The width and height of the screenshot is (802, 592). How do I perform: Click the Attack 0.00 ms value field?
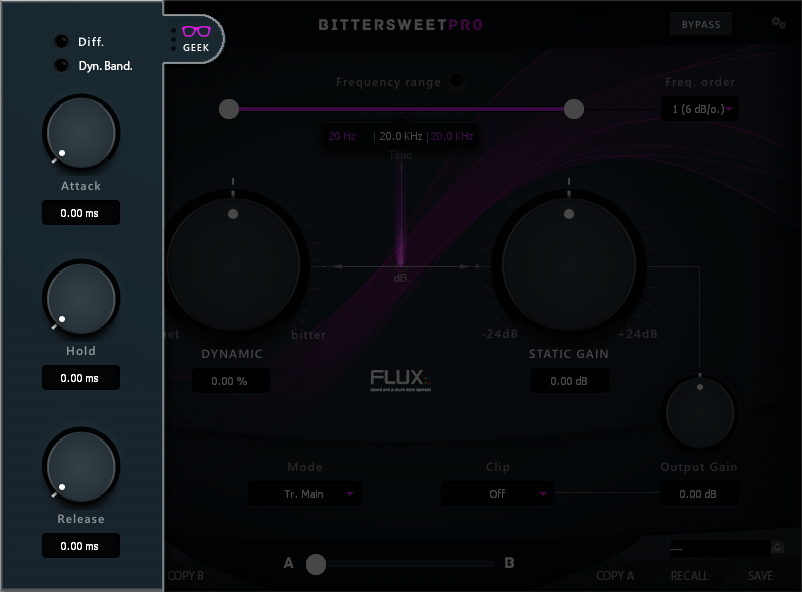(80, 213)
